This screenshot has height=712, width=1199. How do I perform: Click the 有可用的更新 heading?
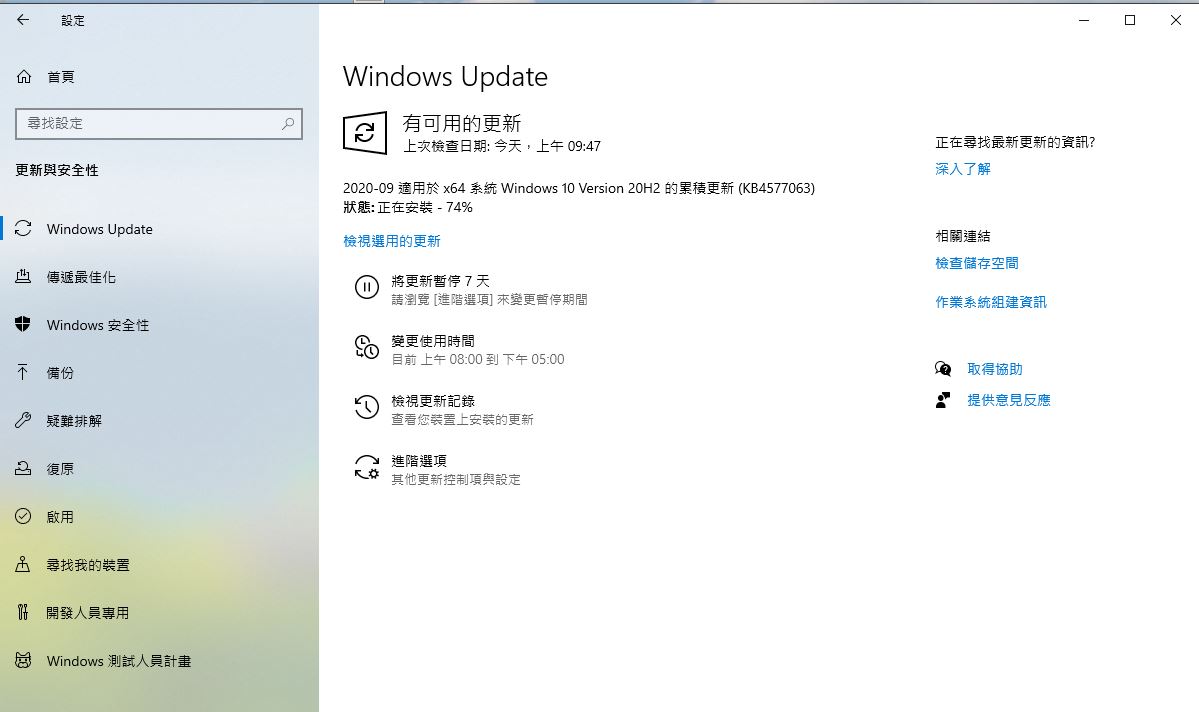pyautogui.click(x=462, y=123)
